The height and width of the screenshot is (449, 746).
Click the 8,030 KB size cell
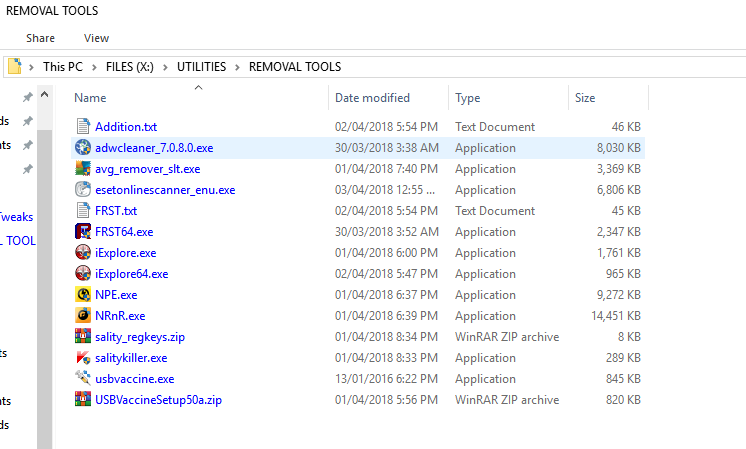[x=618, y=148]
